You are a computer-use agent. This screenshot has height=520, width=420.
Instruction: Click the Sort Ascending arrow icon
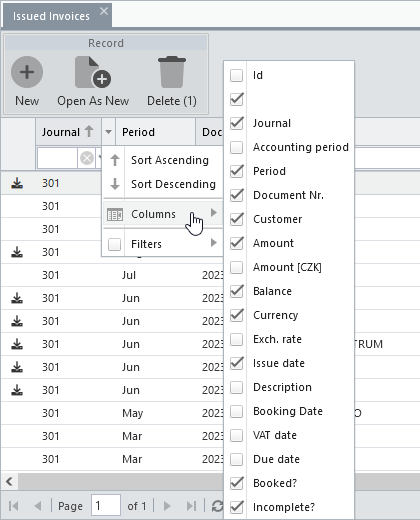point(115,160)
